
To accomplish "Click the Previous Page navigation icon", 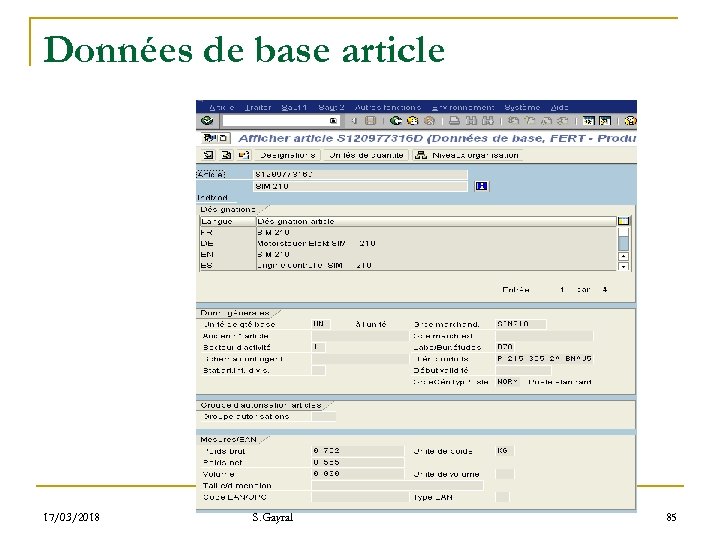I will [x=530, y=121].
